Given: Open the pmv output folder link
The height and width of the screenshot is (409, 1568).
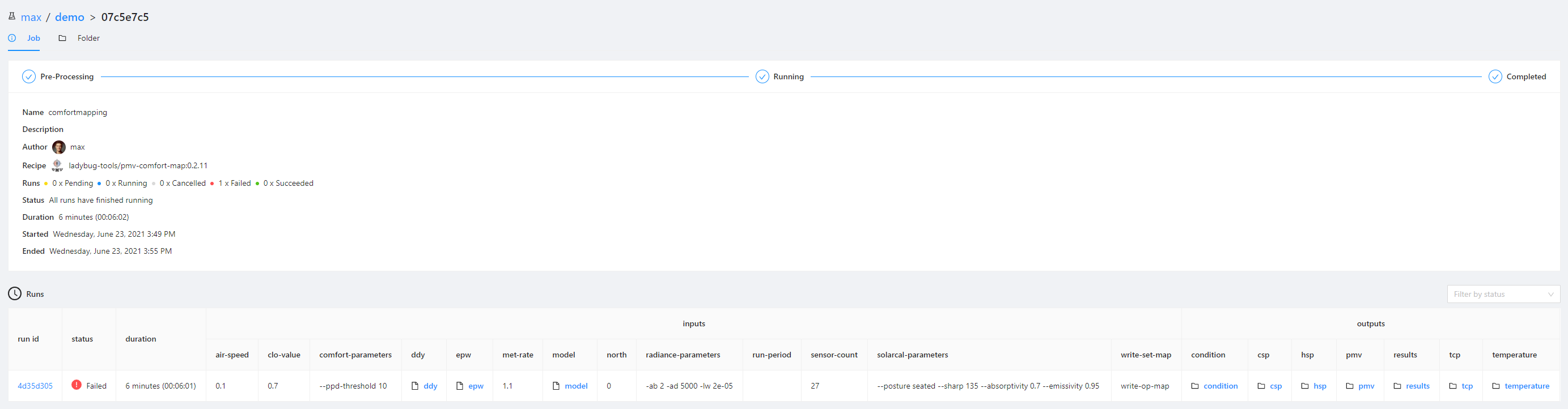Looking at the screenshot, I should point(1366,386).
